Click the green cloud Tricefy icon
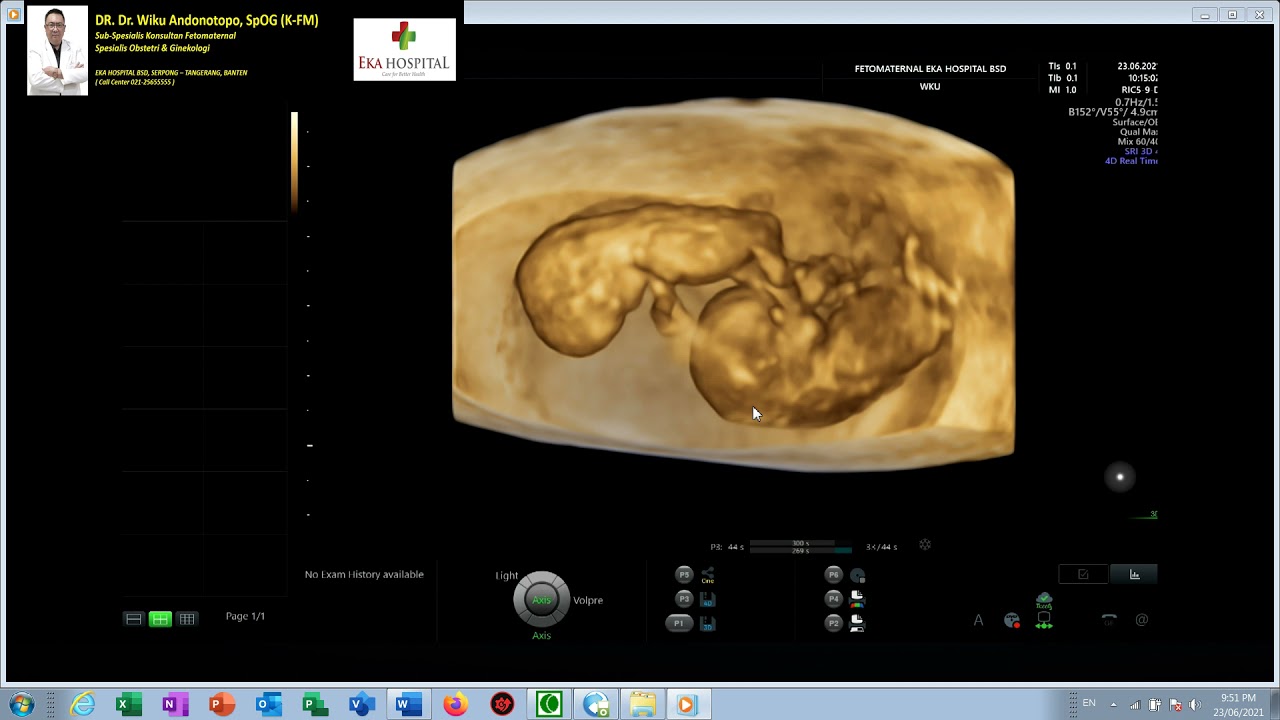 pos(1044,601)
